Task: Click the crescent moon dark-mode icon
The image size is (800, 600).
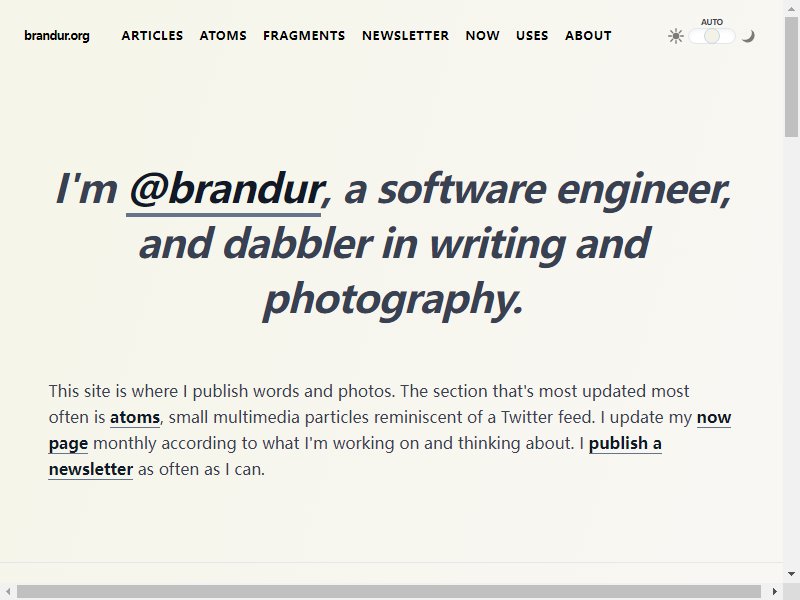Action: click(748, 36)
